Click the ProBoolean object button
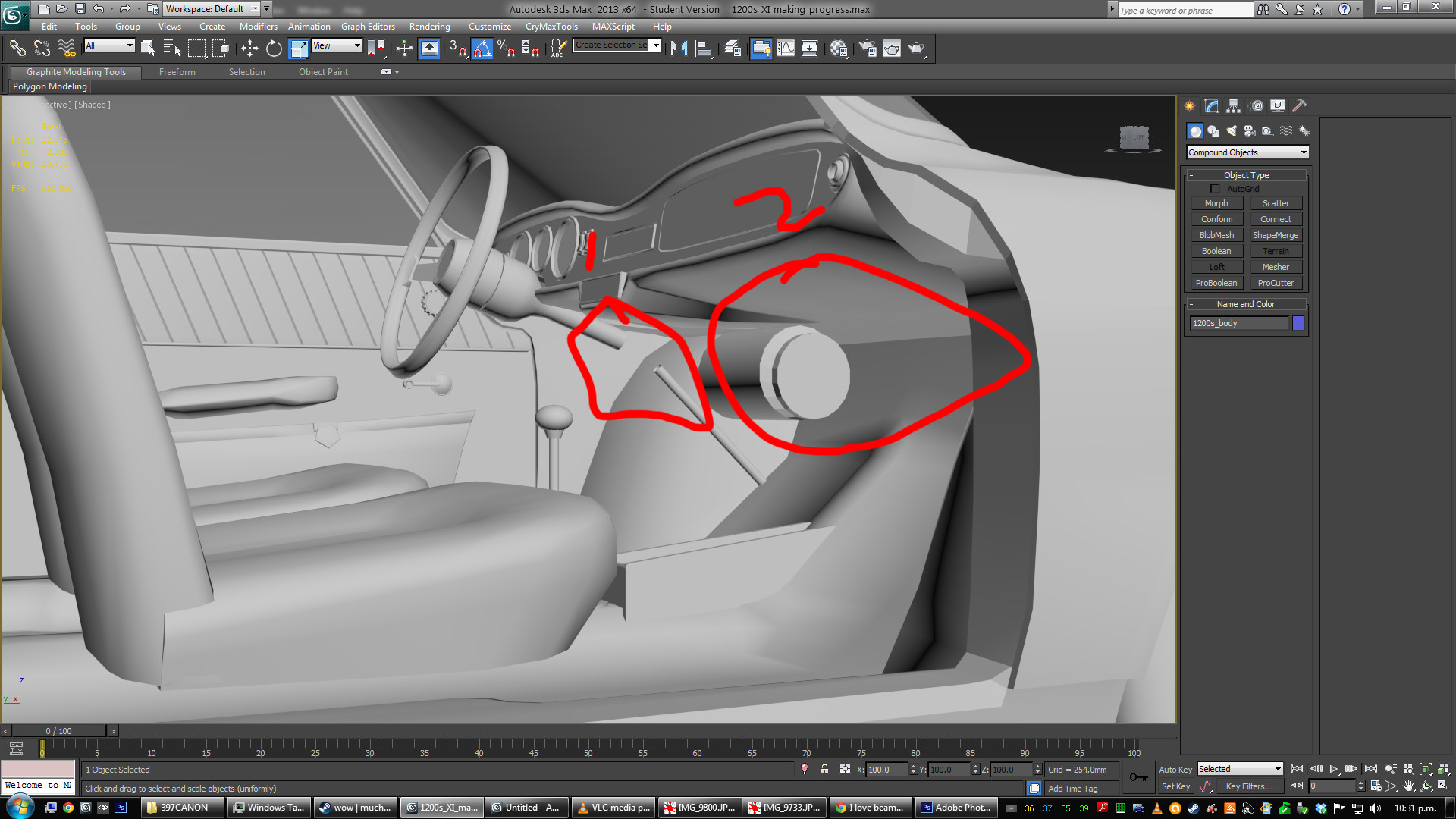Viewport: 1456px width, 819px height. tap(1216, 283)
